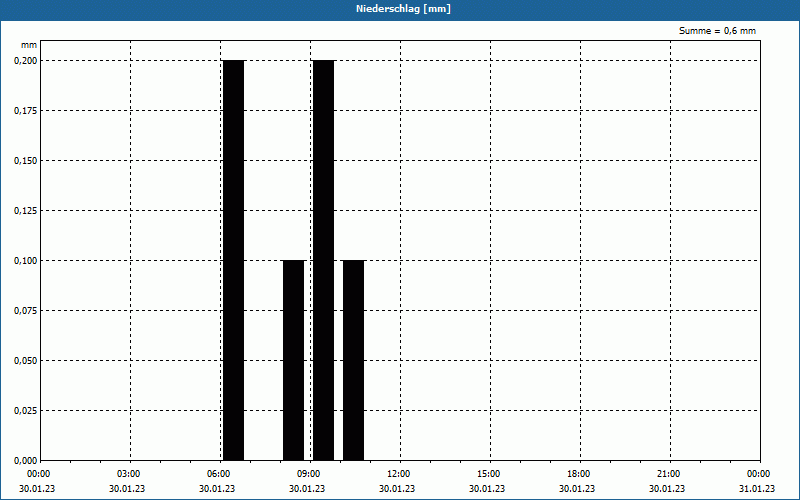
Task: Click the 03:00 x-axis time label
Action: coord(129,474)
